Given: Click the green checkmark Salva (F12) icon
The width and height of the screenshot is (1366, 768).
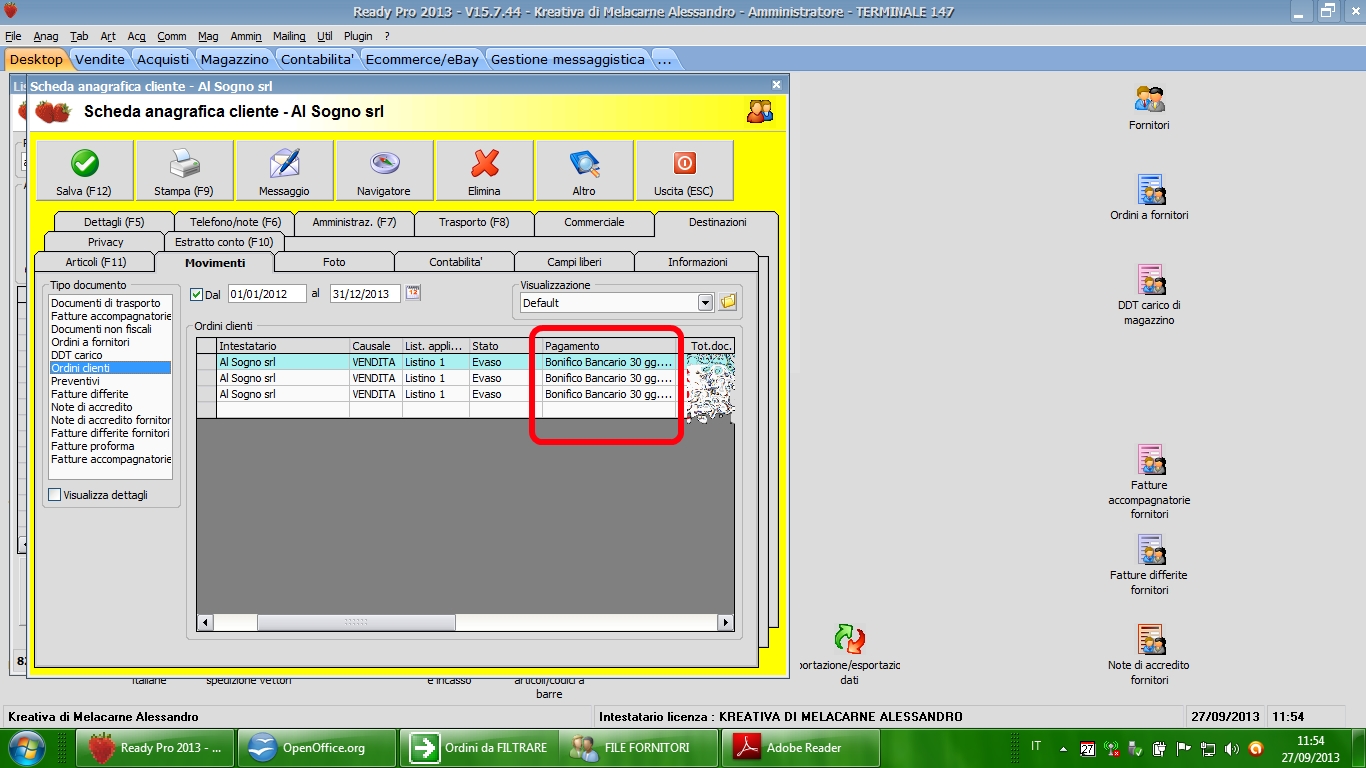Looking at the screenshot, I should (84, 163).
